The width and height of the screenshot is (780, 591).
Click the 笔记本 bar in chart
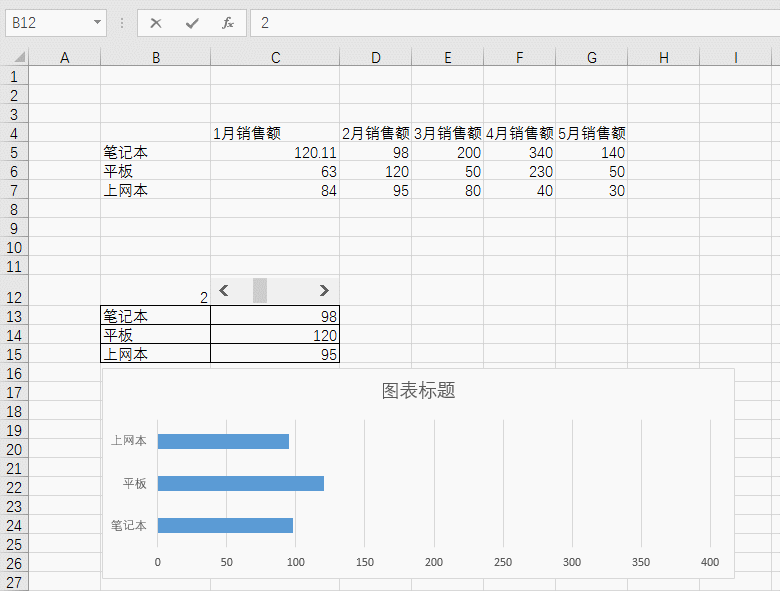tap(225, 525)
